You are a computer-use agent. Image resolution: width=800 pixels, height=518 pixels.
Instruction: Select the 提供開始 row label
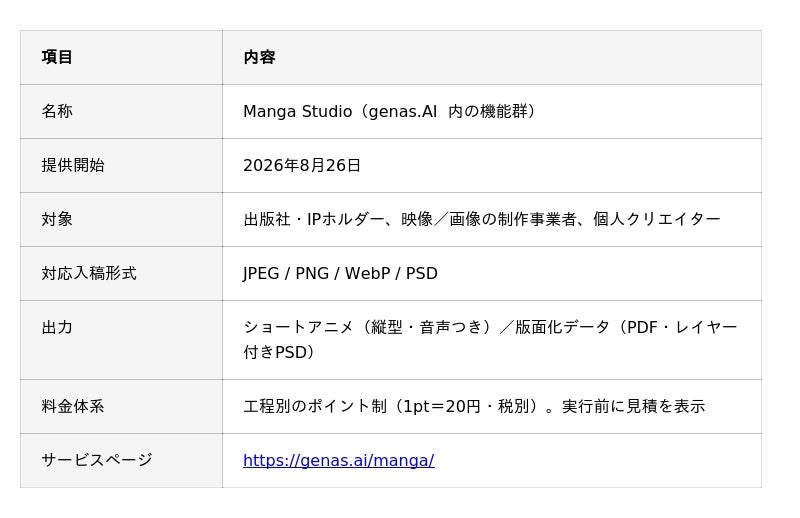click(x=73, y=165)
